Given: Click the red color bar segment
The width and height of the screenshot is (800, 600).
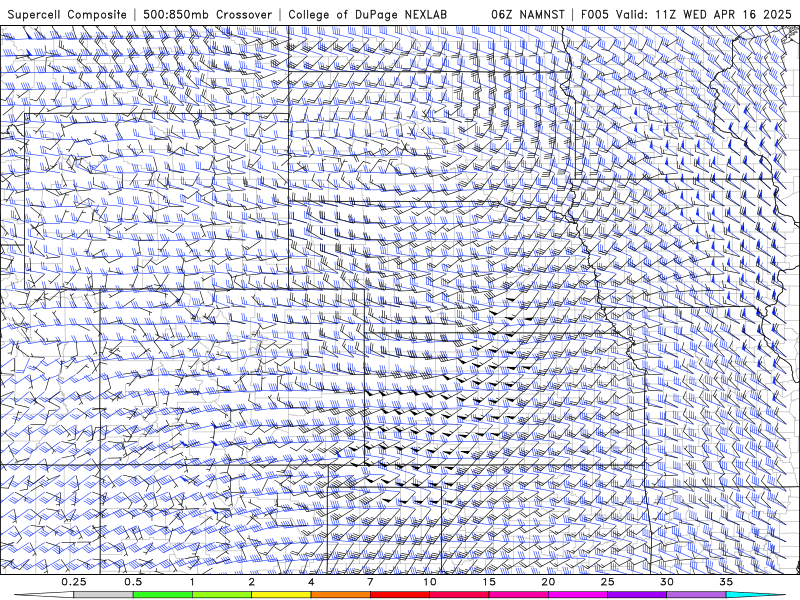Looking at the screenshot, I should tap(399, 595).
